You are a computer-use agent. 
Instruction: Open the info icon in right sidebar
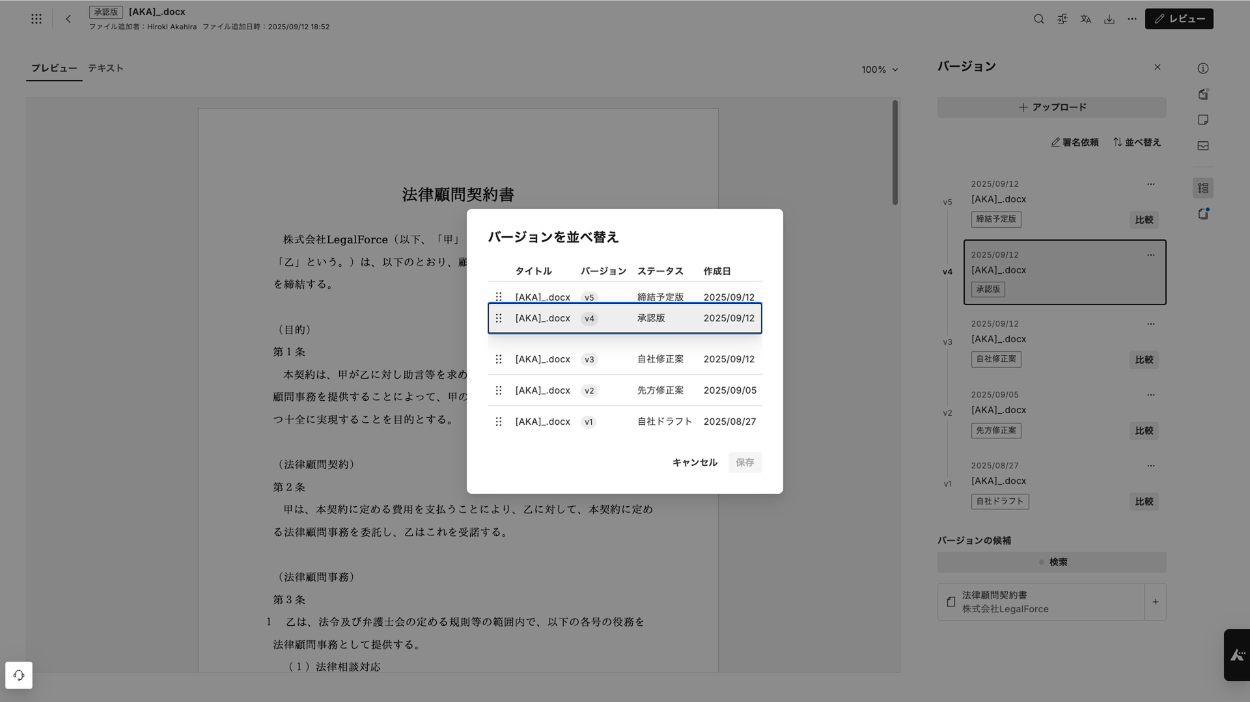point(1203,68)
